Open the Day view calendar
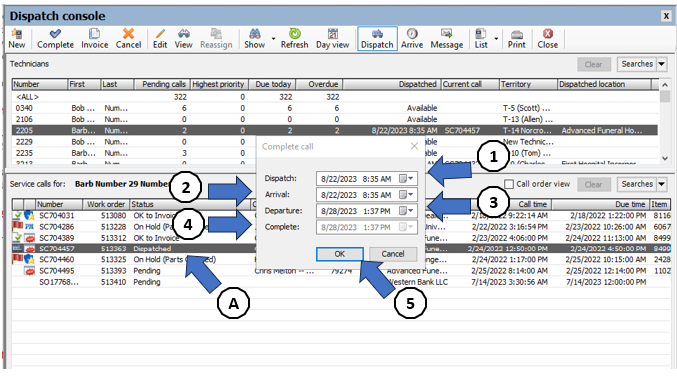The image size is (677, 376). tap(332, 34)
